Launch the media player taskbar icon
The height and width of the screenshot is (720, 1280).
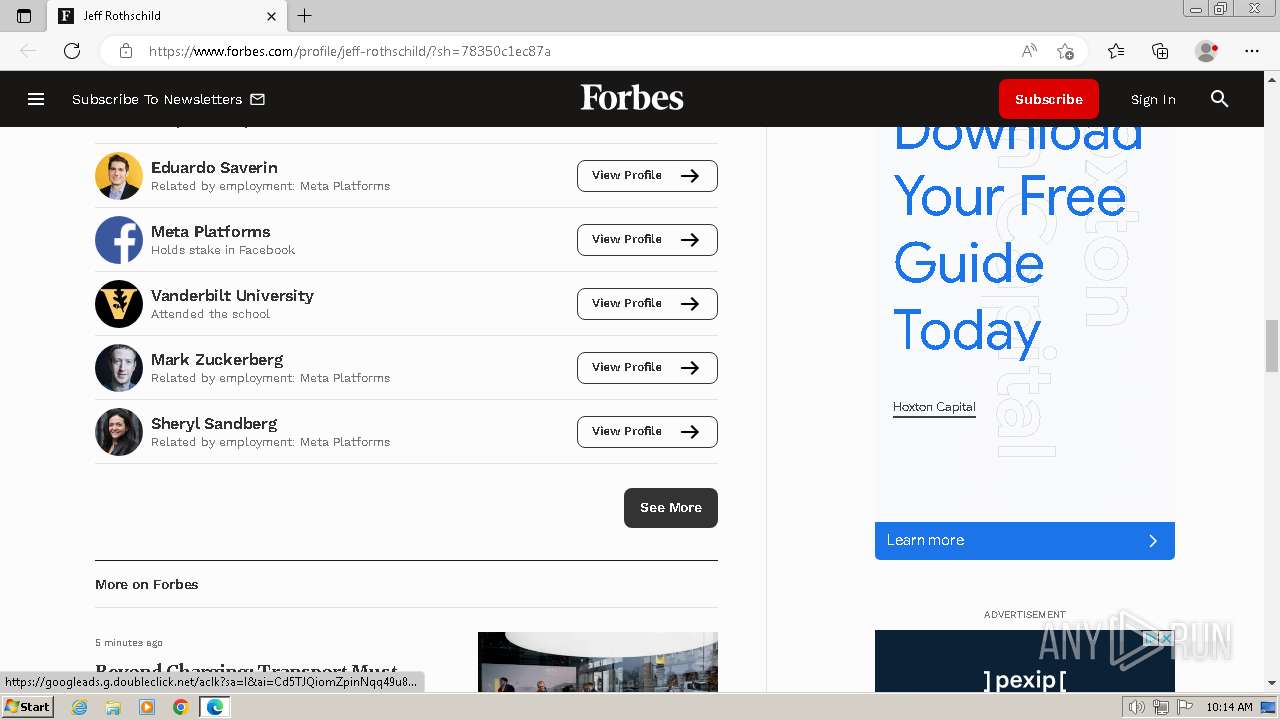click(147, 707)
